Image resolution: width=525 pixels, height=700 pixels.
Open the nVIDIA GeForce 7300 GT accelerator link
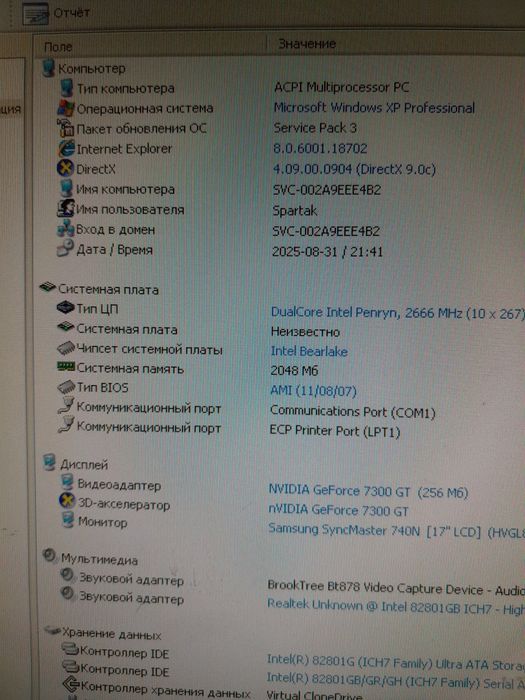point(338,510)
